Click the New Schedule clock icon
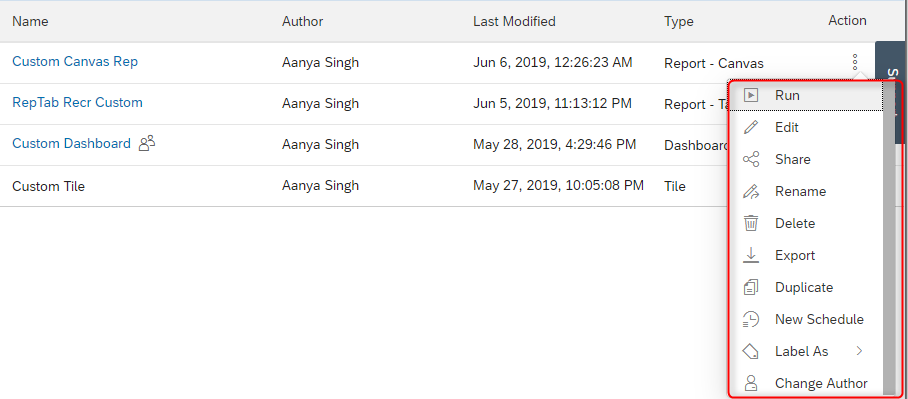Screen dimensions: 908x399 751,319
